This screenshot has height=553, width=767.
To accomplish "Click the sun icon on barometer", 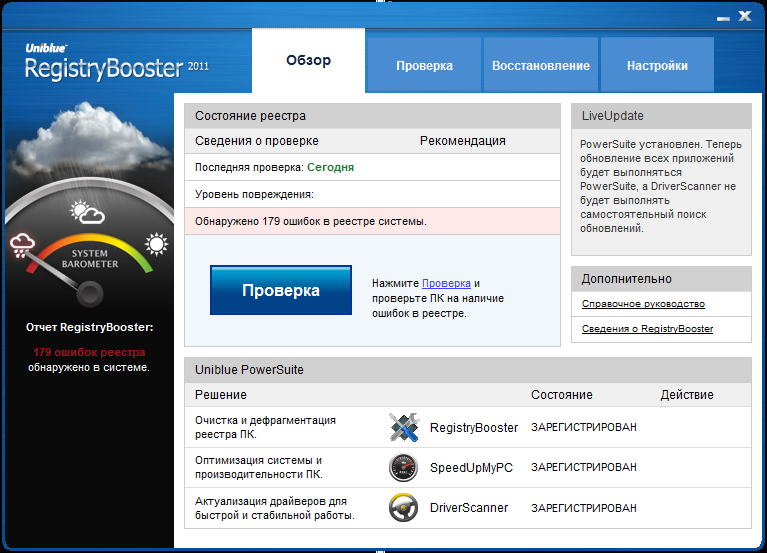I will pos(156,244).
